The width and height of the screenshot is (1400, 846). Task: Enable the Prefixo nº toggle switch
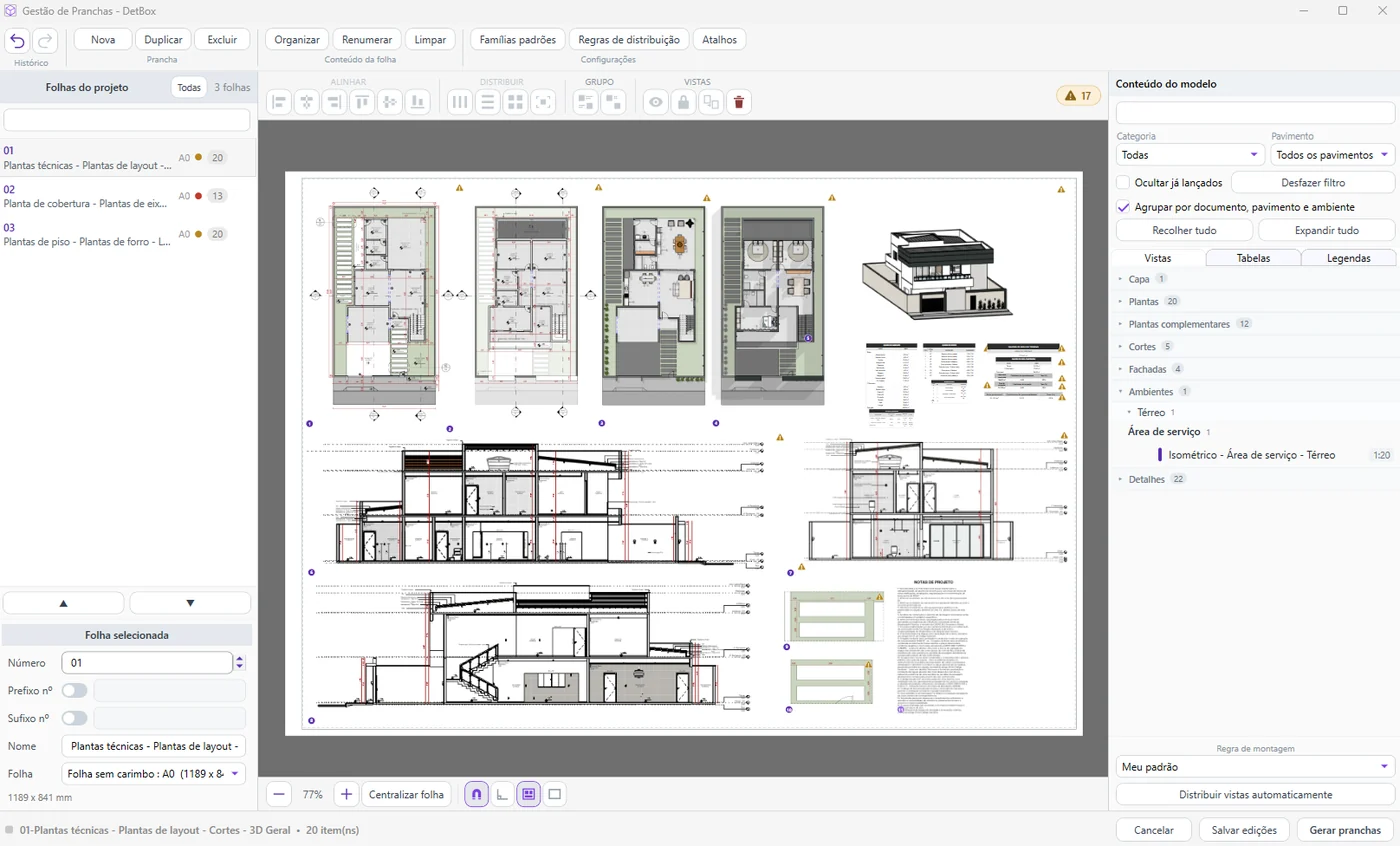point(75,690)
